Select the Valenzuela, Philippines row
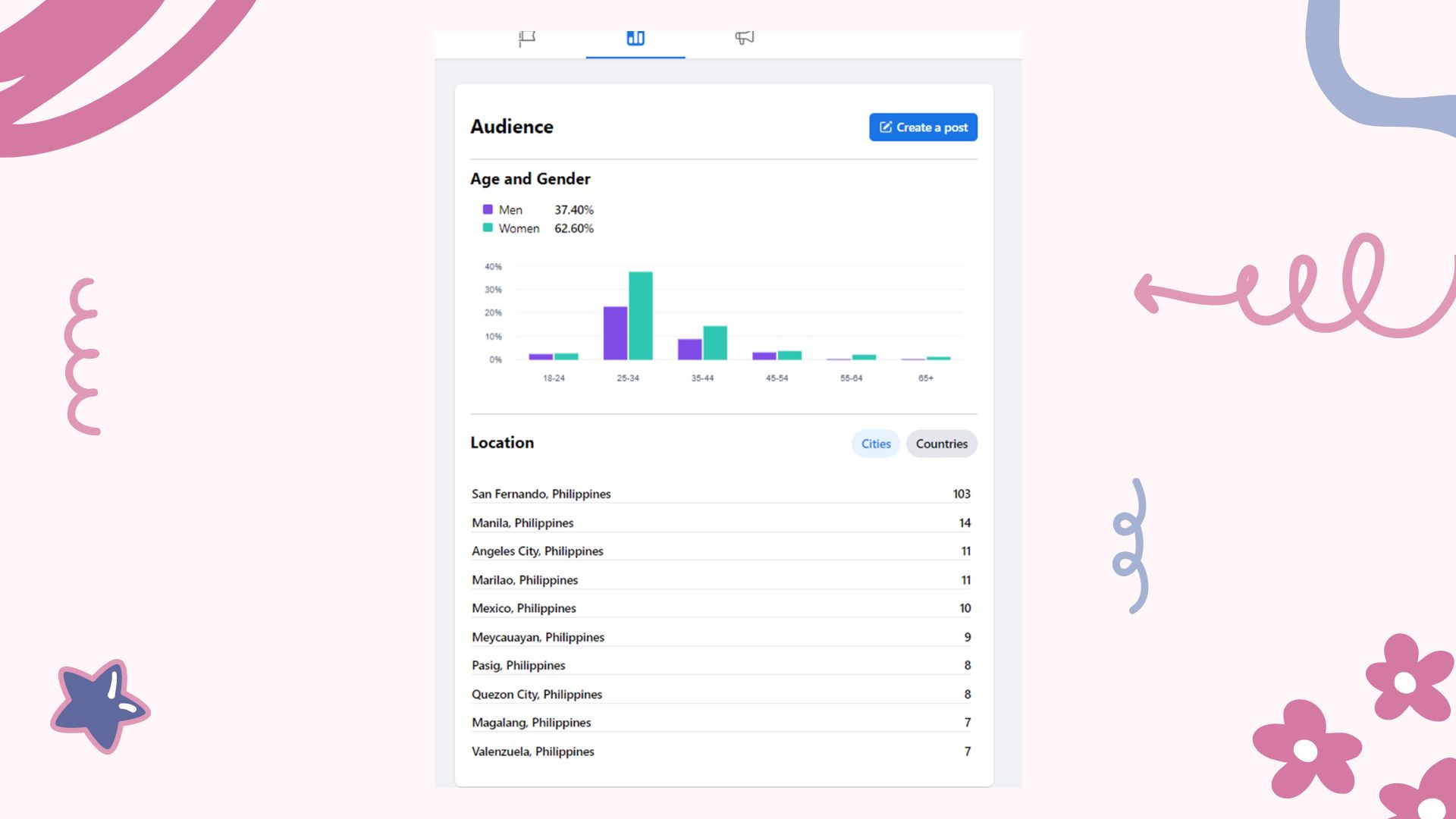 point(532,752)
